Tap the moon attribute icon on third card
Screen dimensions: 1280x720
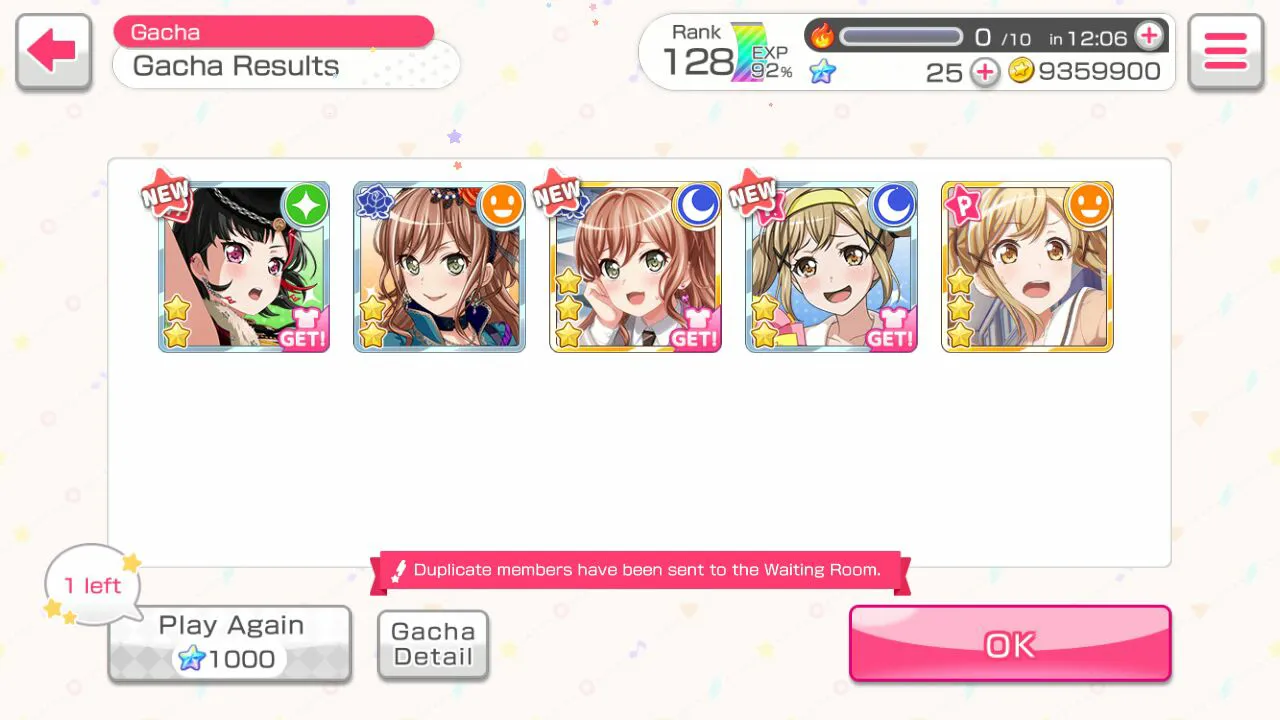698,205
